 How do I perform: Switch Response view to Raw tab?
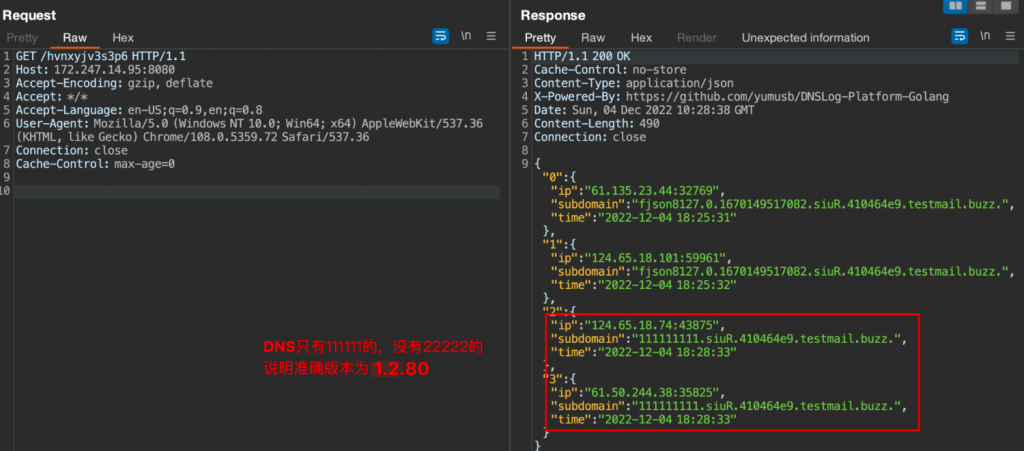coord(593,38)
